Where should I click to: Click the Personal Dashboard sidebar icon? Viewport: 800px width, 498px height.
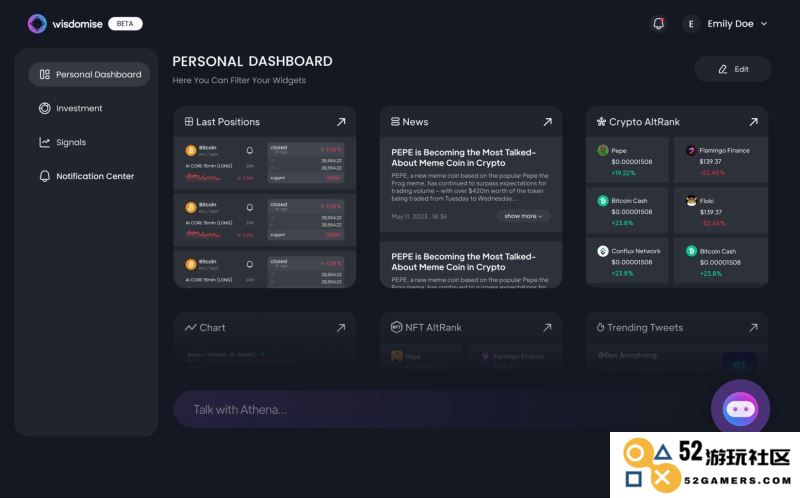point(45,74)
